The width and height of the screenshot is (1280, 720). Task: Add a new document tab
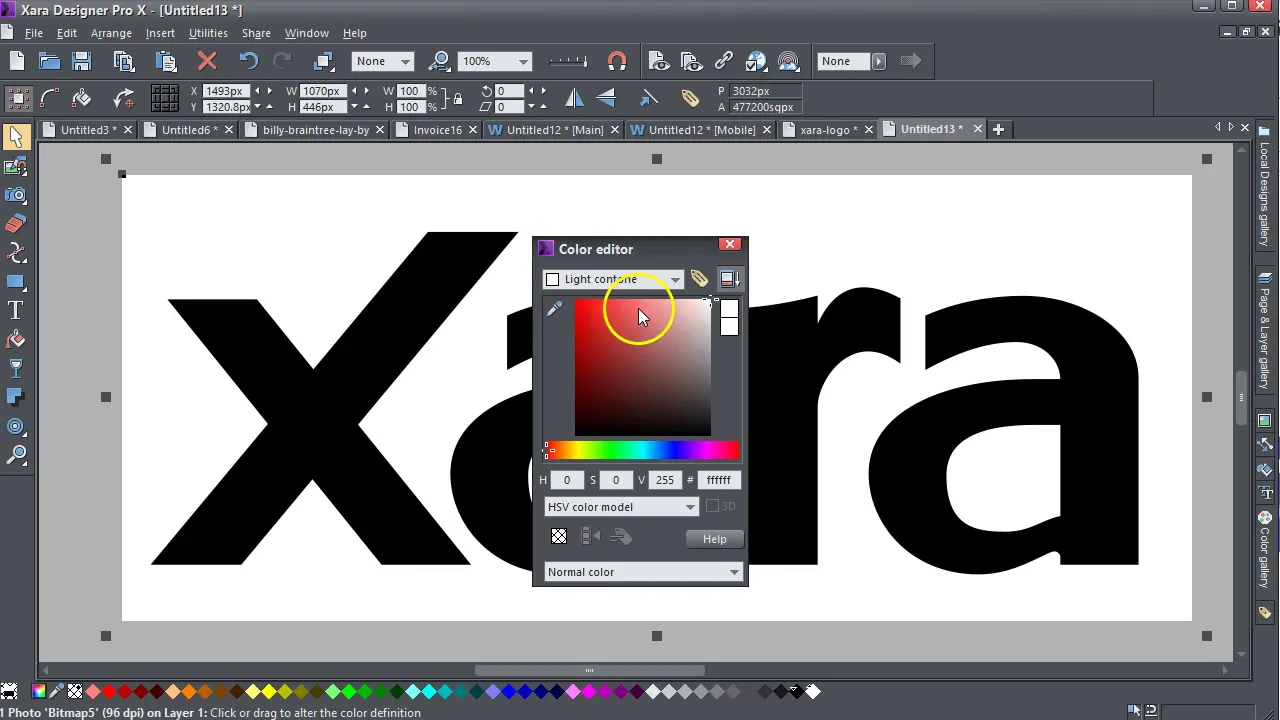click(x=998, y=129)
